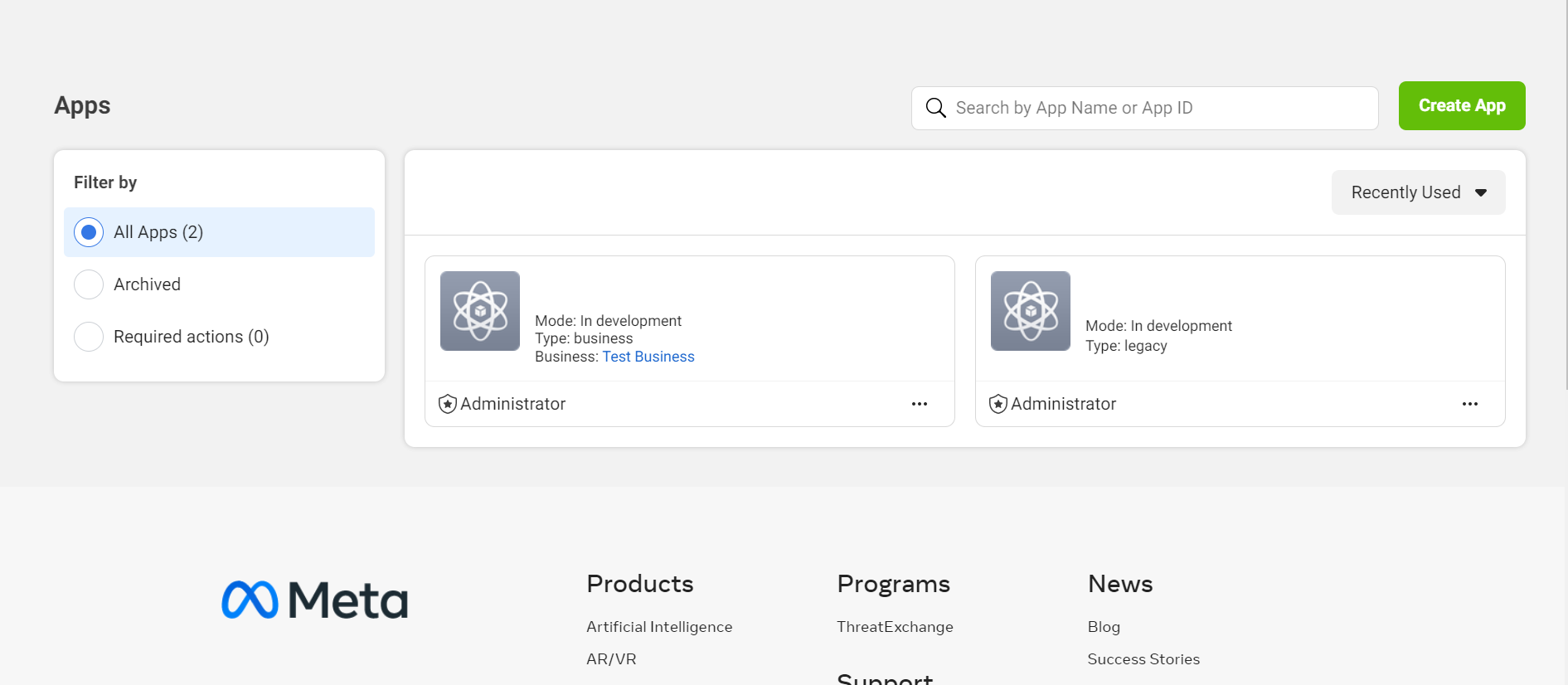Viewport: 1568px width, 685px height.
Task: Open the legacy-type app icon thumbnail
Action: pos(1031,311)
